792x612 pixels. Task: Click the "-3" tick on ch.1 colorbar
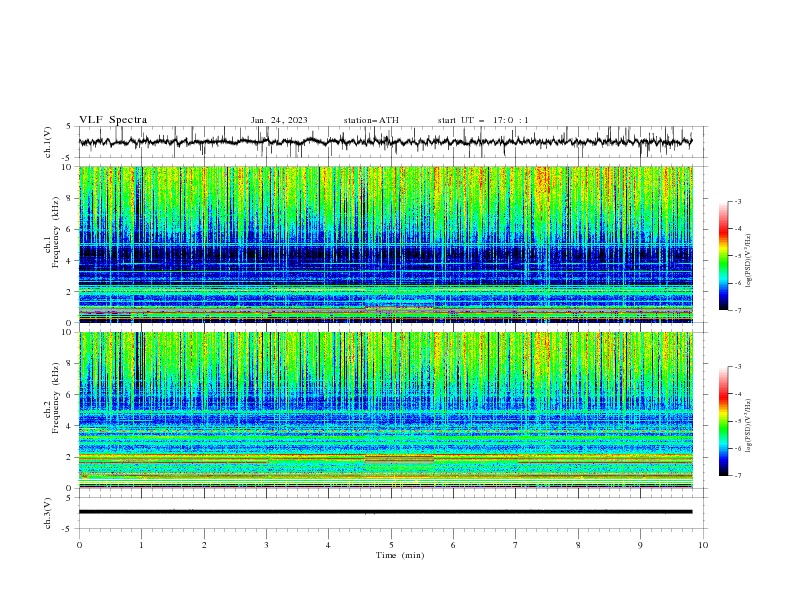click(x=737, y=201)
